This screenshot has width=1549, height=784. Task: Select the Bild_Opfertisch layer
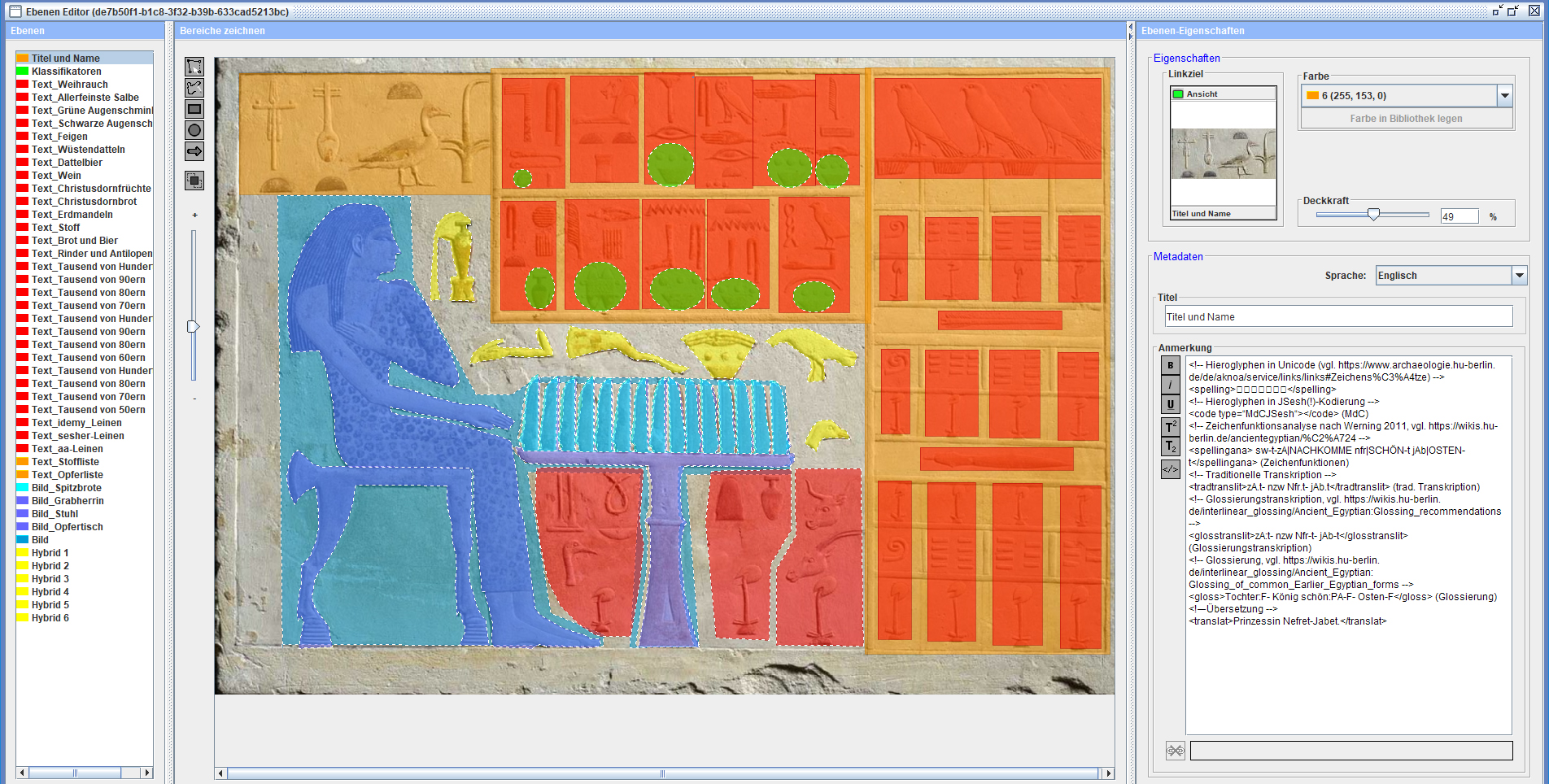85,527
